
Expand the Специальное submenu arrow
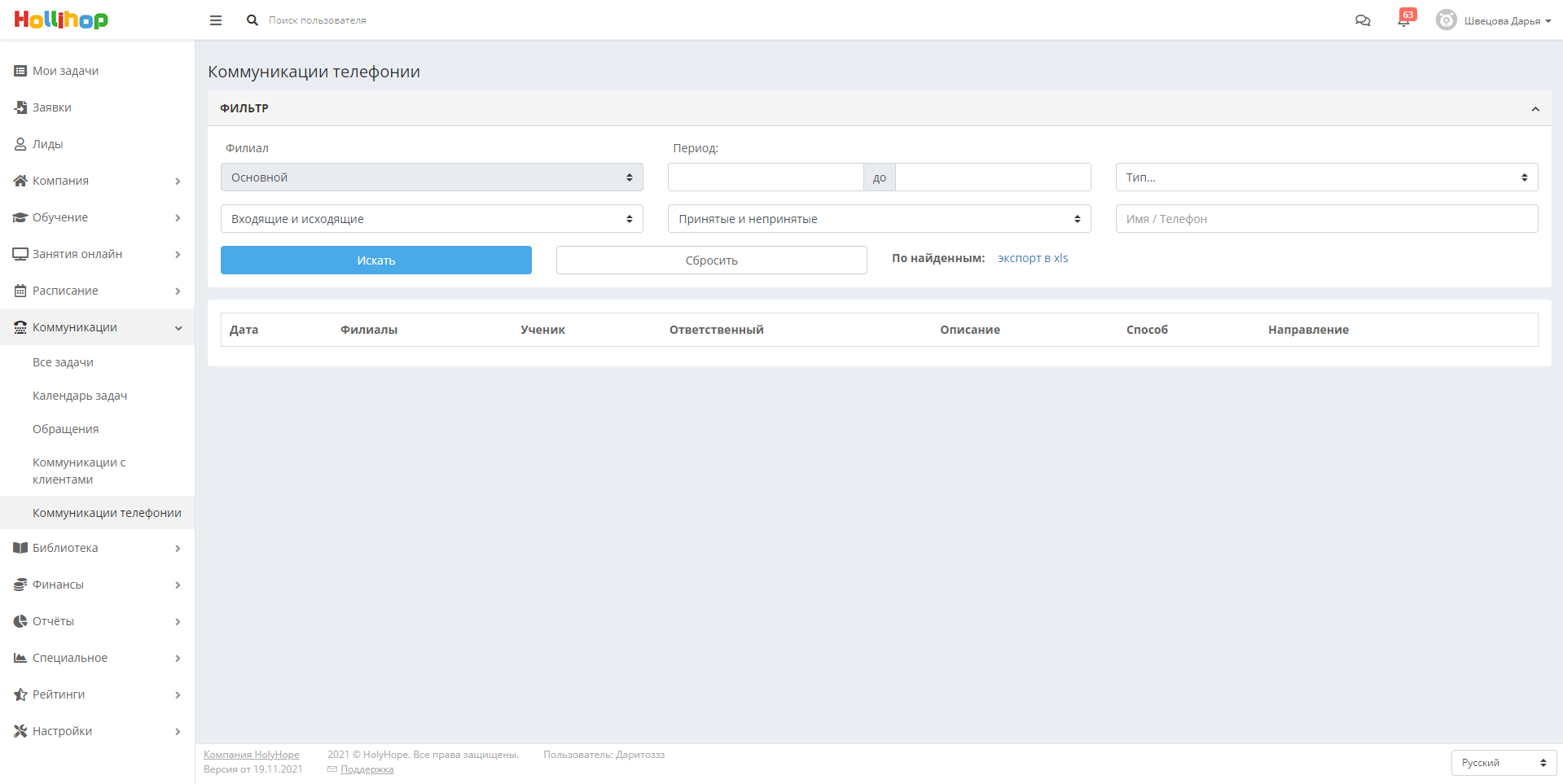click(178, 659)
